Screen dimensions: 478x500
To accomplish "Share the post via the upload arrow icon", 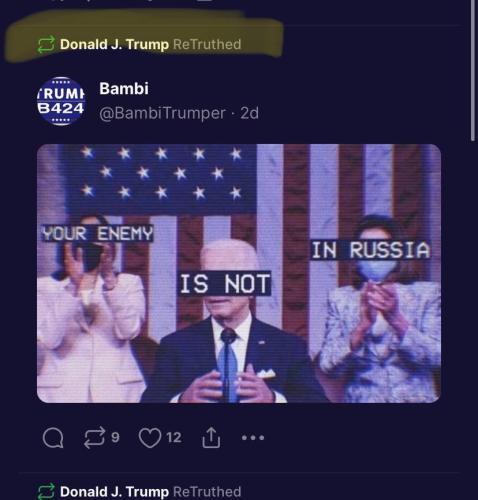I will 211,438.
